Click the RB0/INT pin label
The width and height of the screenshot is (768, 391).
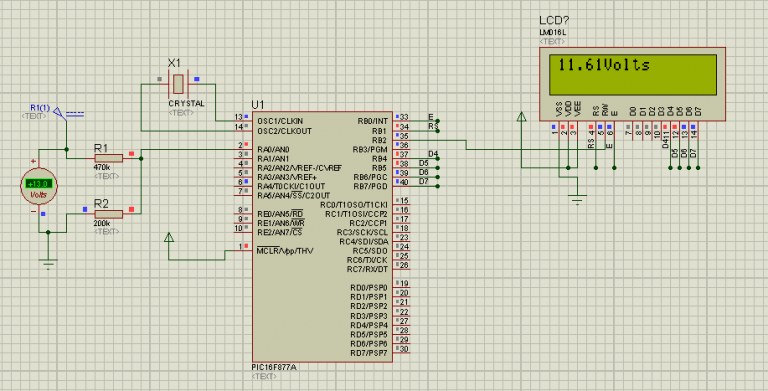(x=372, y=121)
